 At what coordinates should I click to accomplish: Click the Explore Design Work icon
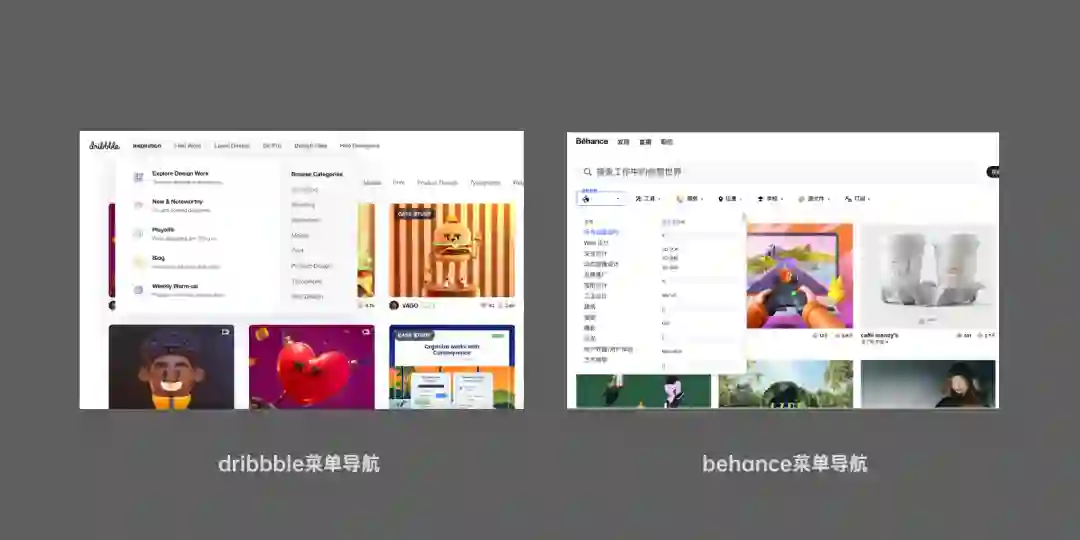pyautogui.click(x=138, y=177)
